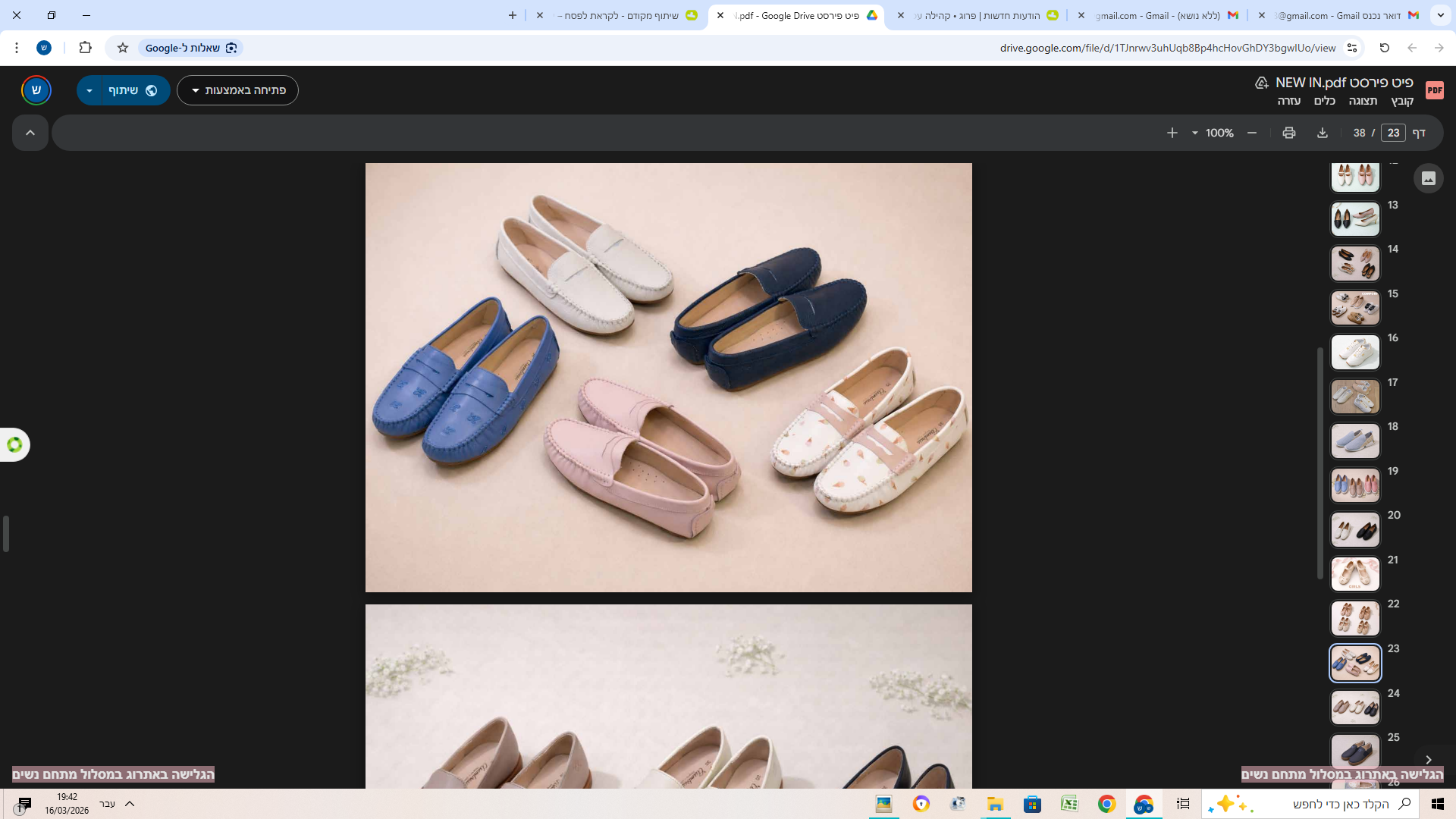Select page 20 thumbnail

tap(1355, 530)
